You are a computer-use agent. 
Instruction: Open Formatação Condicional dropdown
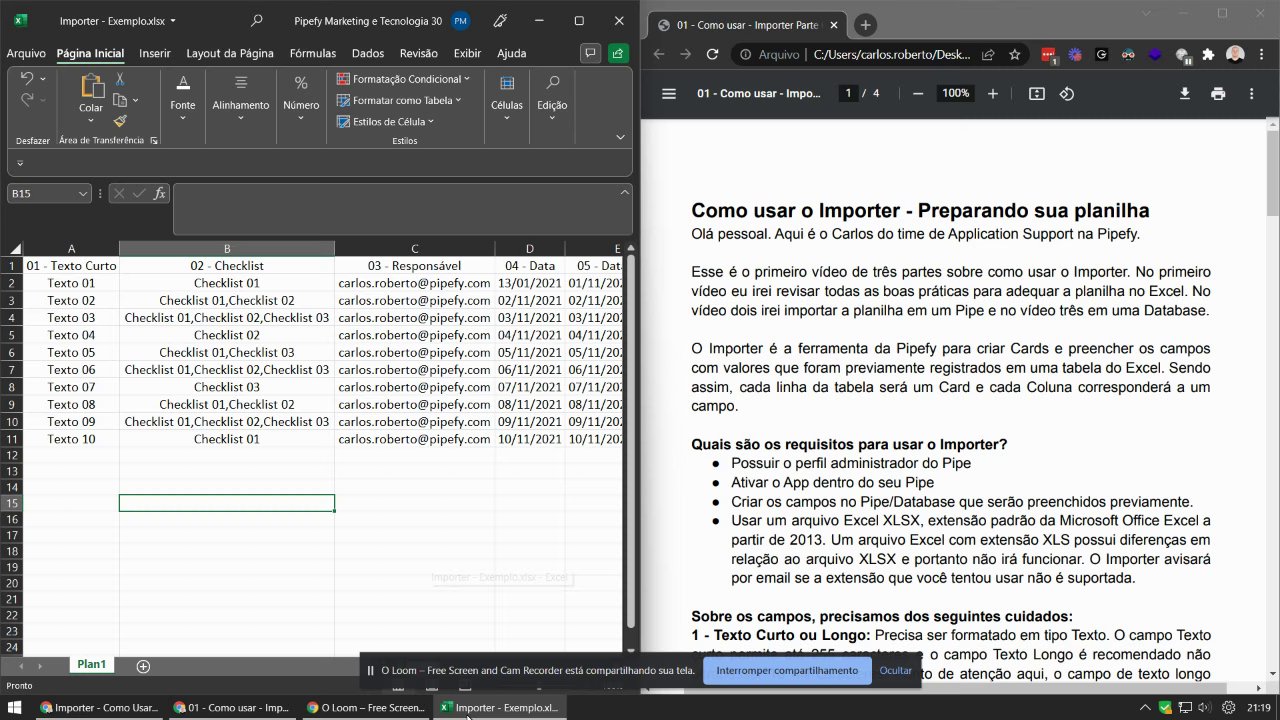403,79
